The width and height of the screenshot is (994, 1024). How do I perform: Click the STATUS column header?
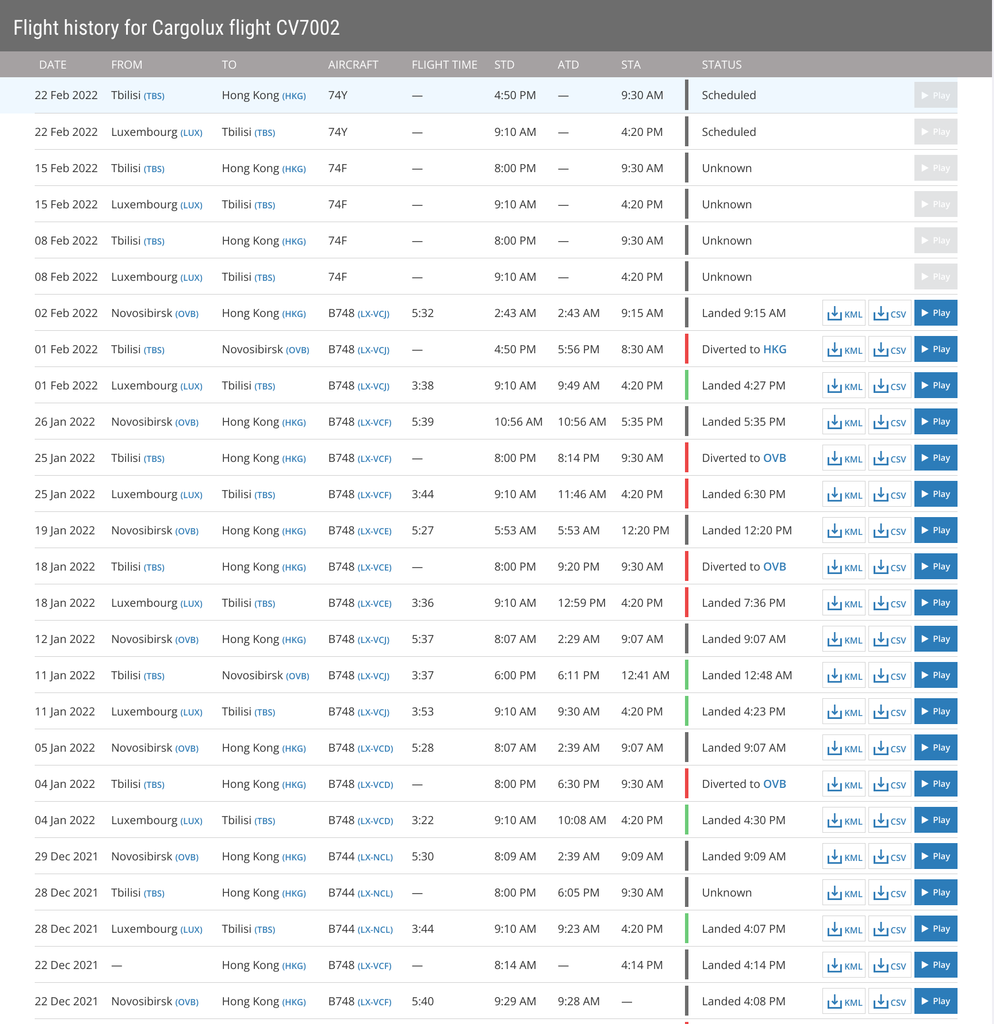pyautogui.click(x=722, y=65)
